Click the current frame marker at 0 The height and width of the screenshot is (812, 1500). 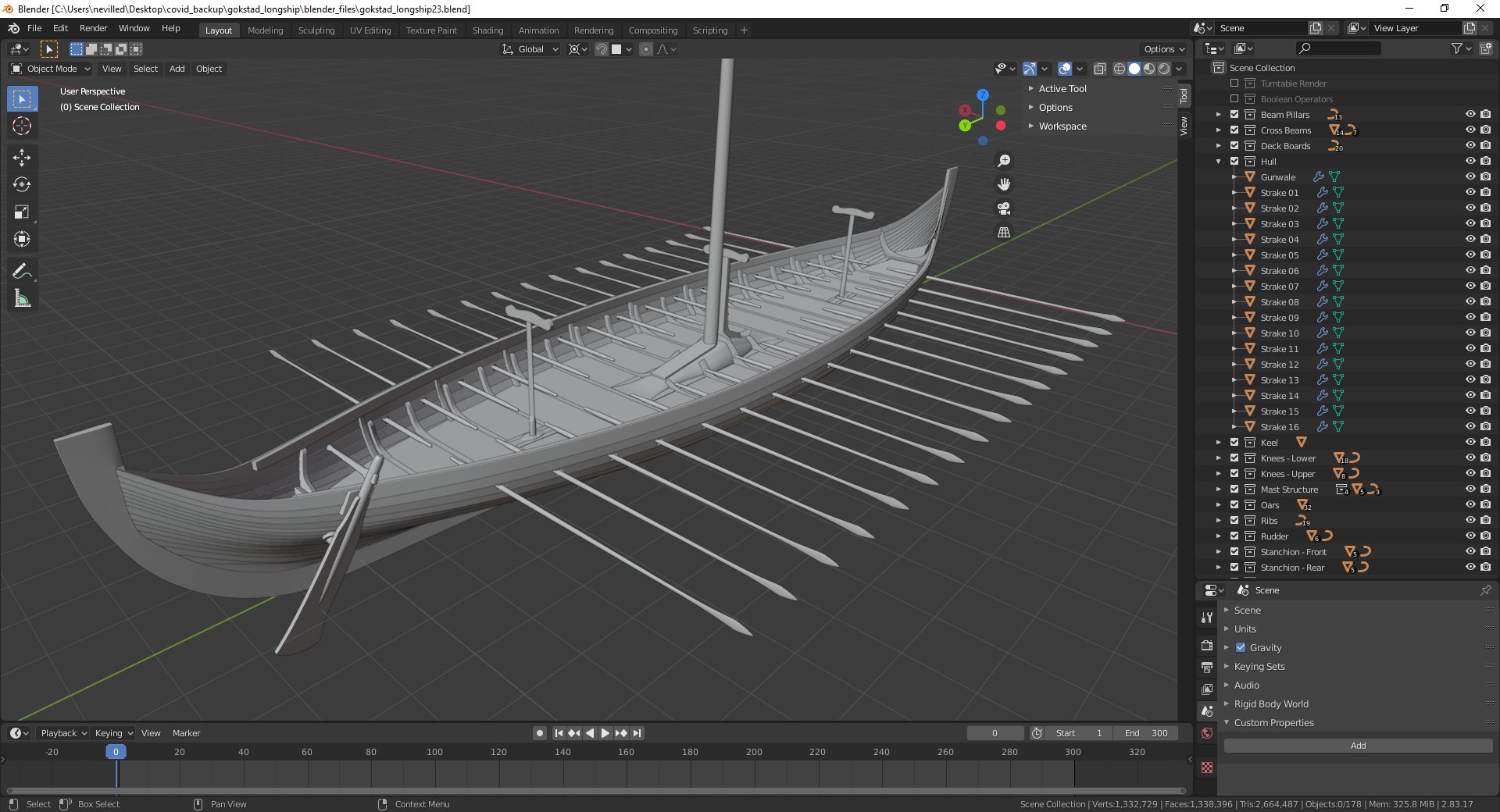coord(116,752)
